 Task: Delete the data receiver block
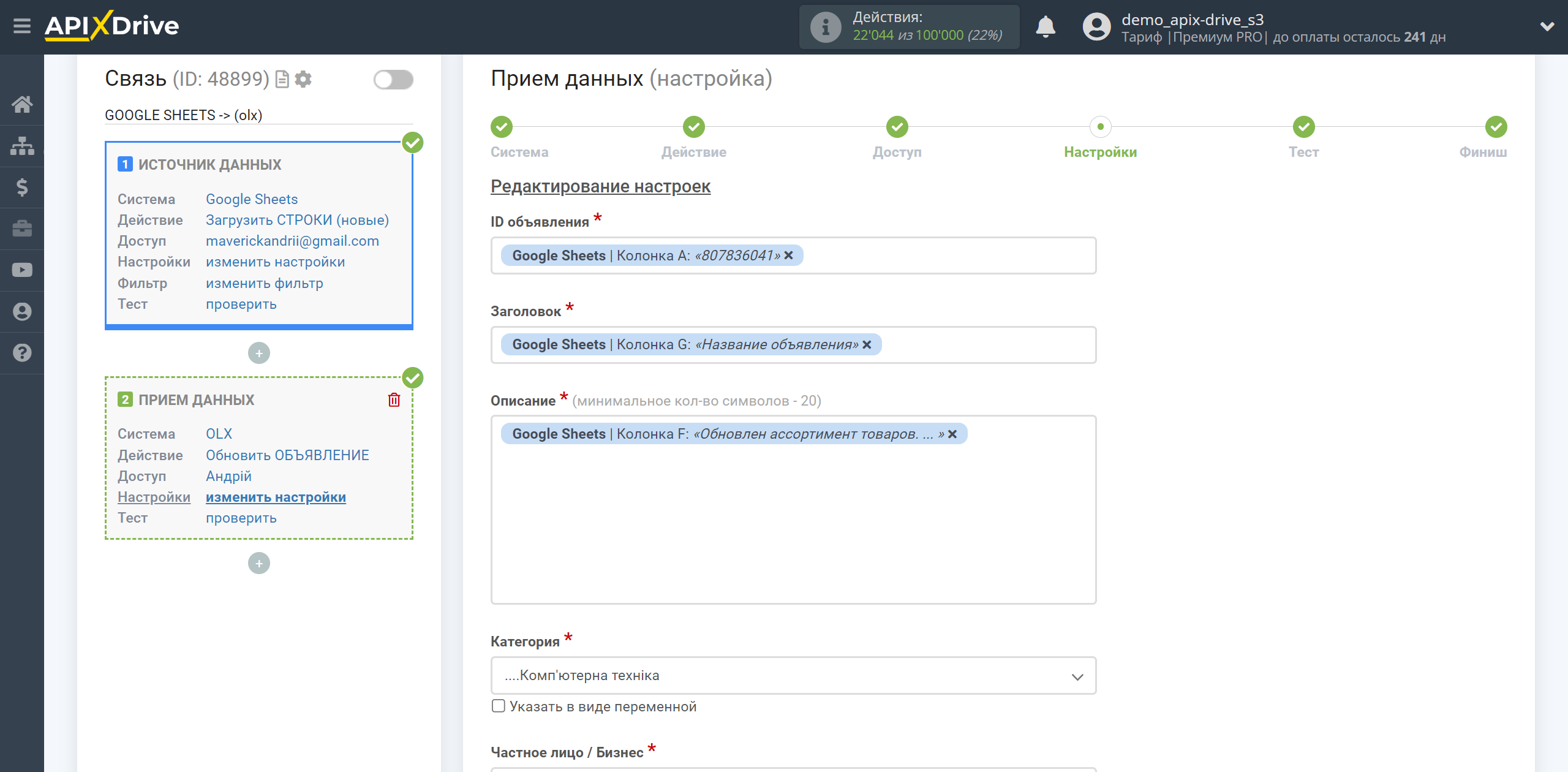point(394,400)
